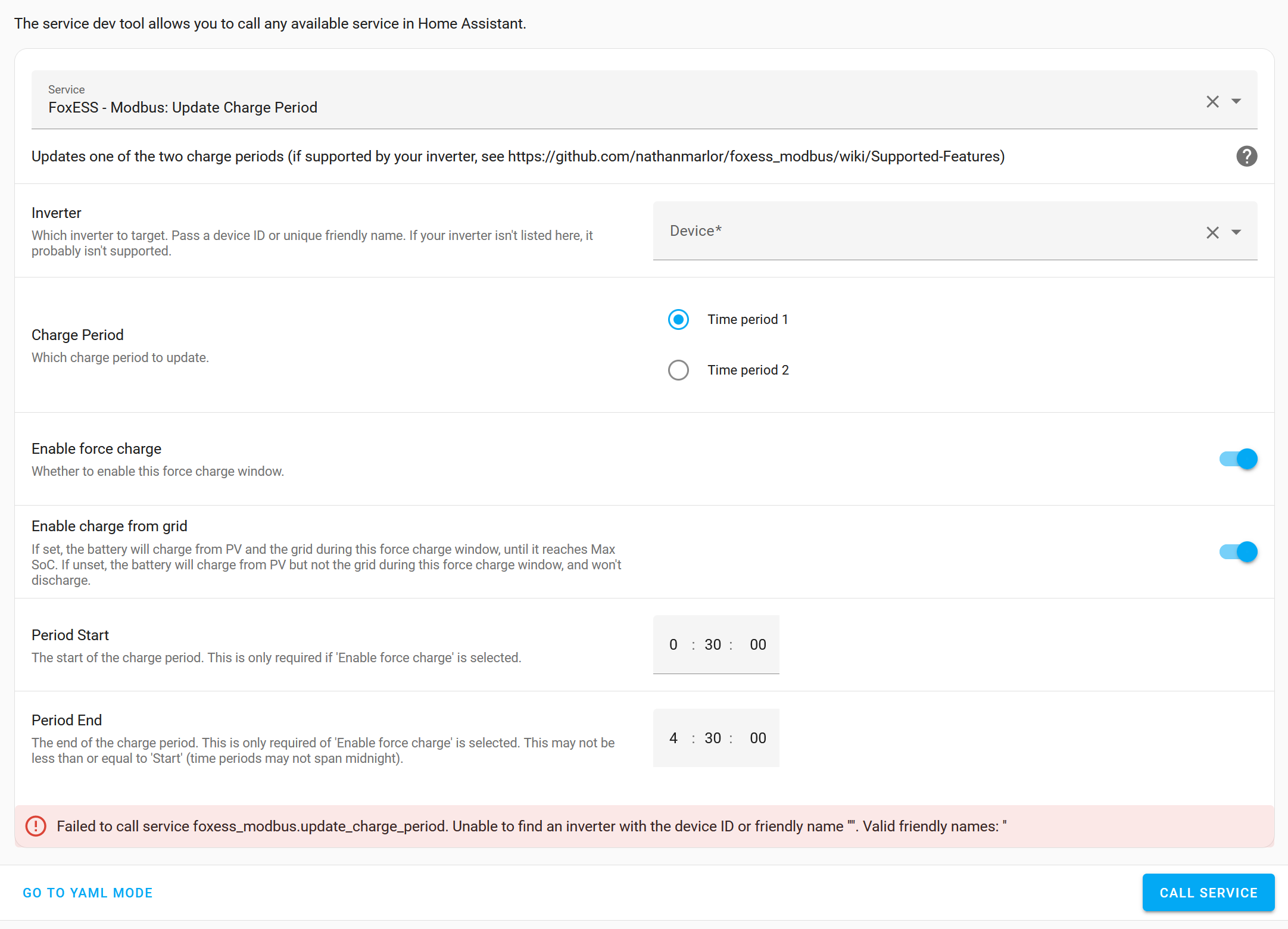Image resolution: width=1288 pixels, height=929 pixels.
Task: Open the help tooltip for Update Charge Period
Action: tap(1246, 156)
